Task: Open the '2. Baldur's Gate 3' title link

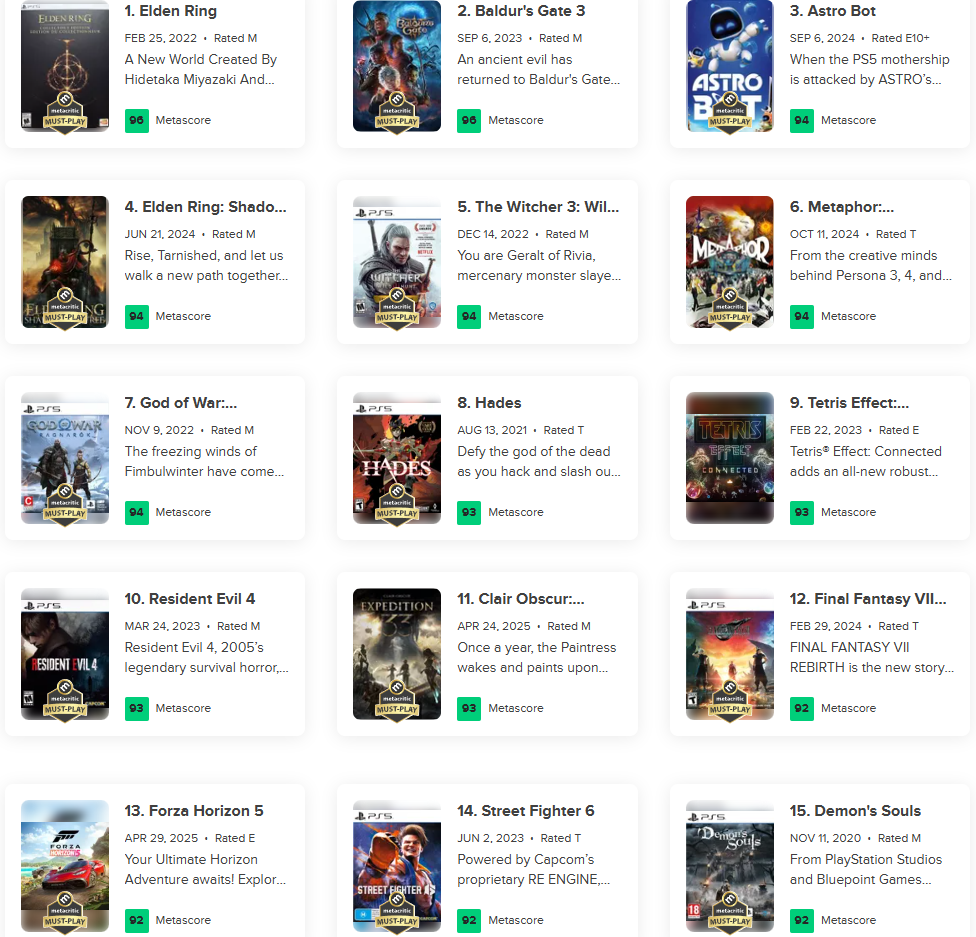Action: tap(521, 11)
